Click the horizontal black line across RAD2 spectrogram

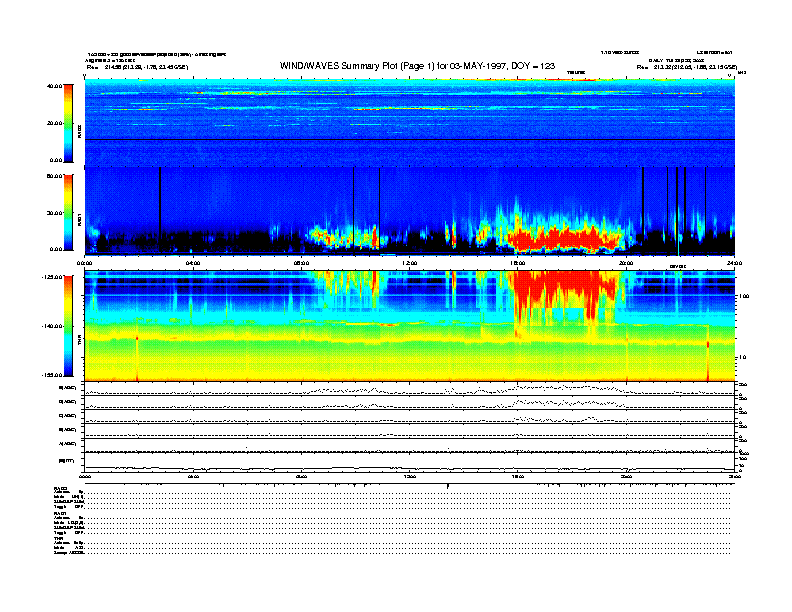tap(410, 139)
